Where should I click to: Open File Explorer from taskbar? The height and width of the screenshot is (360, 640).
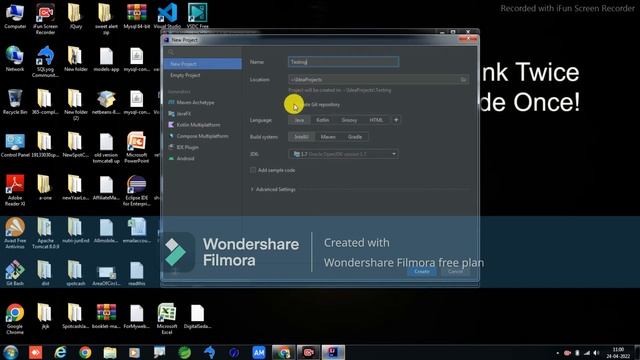(110, 352)
